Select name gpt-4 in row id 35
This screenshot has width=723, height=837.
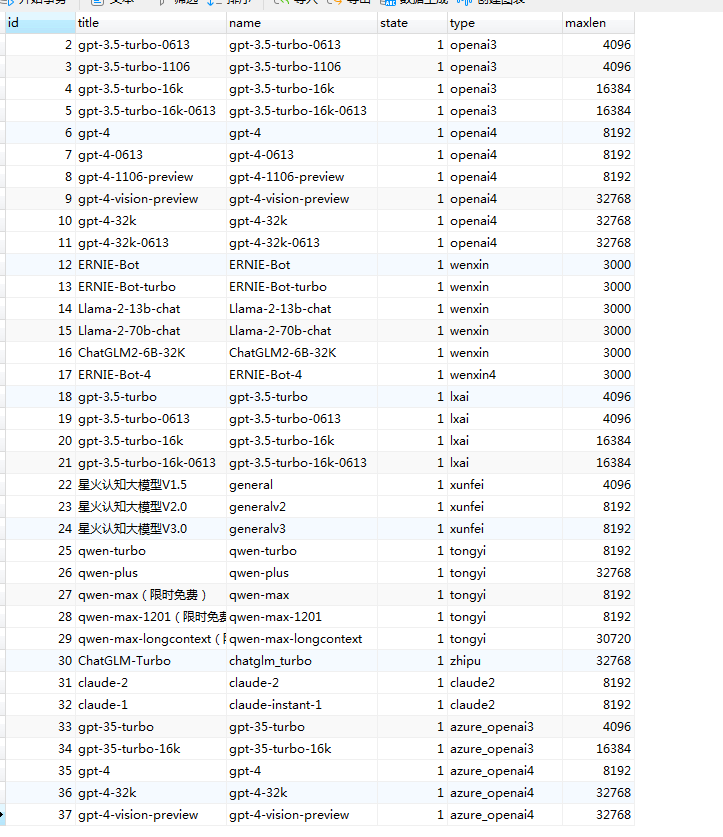(x=302, y=770)
